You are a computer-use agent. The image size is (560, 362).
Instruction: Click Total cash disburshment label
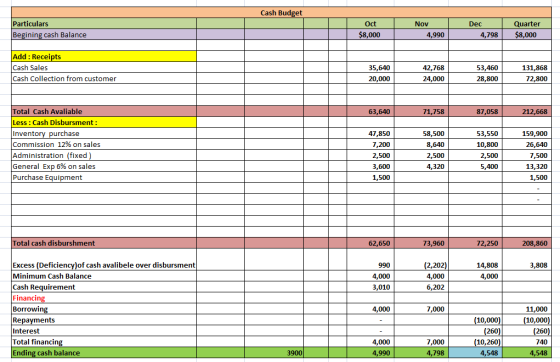(x=54, y=243)
